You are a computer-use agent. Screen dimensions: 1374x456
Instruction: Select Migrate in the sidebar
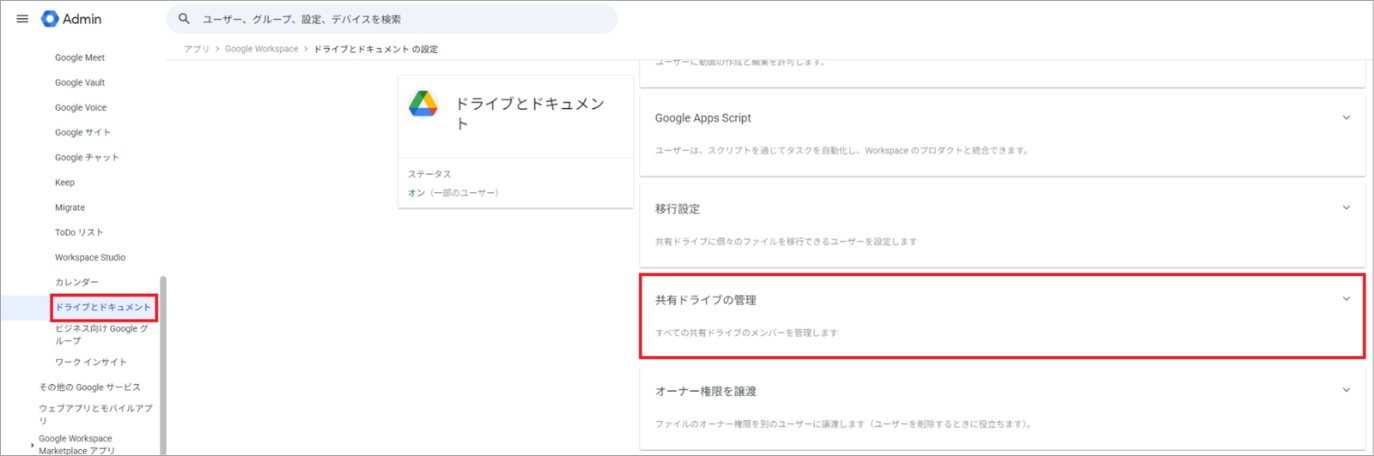point(70,208)
